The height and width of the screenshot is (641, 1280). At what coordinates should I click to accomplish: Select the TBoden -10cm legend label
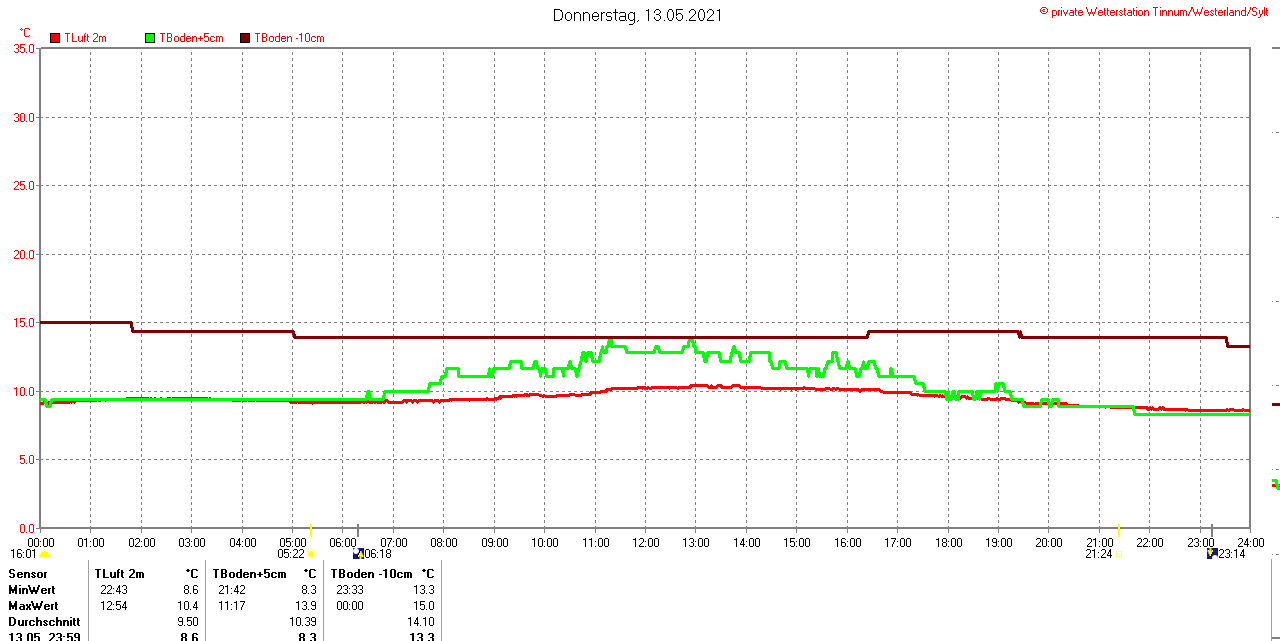pyautogui.click(x=289, y=38)
